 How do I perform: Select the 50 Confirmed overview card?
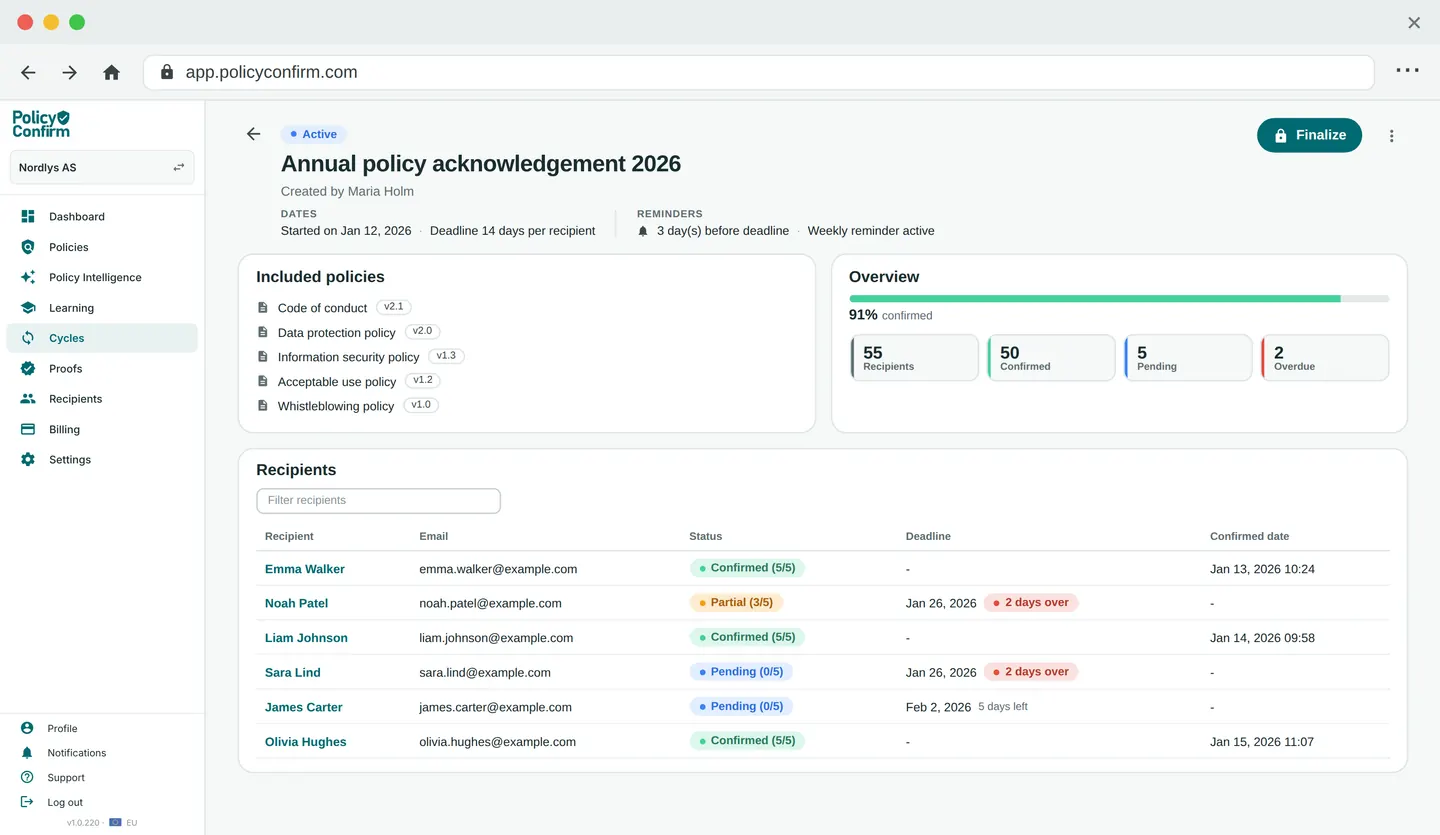(x=1051, y=358)
